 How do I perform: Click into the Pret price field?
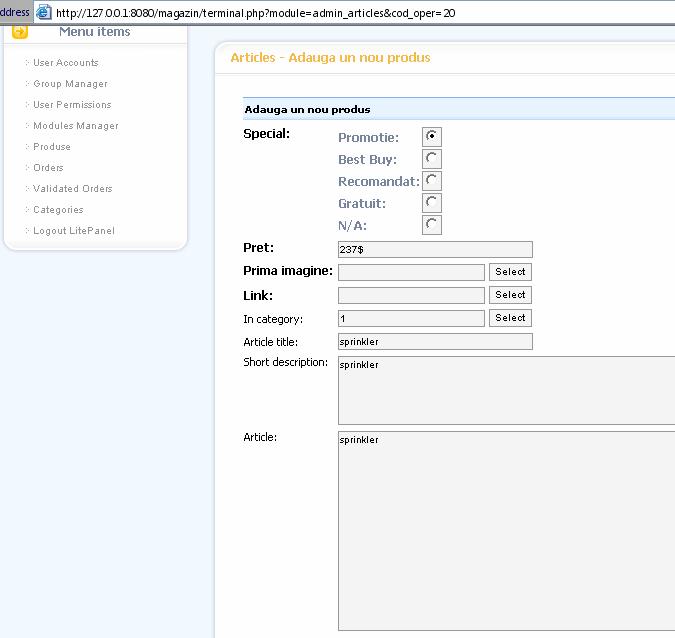coord(435,250)
